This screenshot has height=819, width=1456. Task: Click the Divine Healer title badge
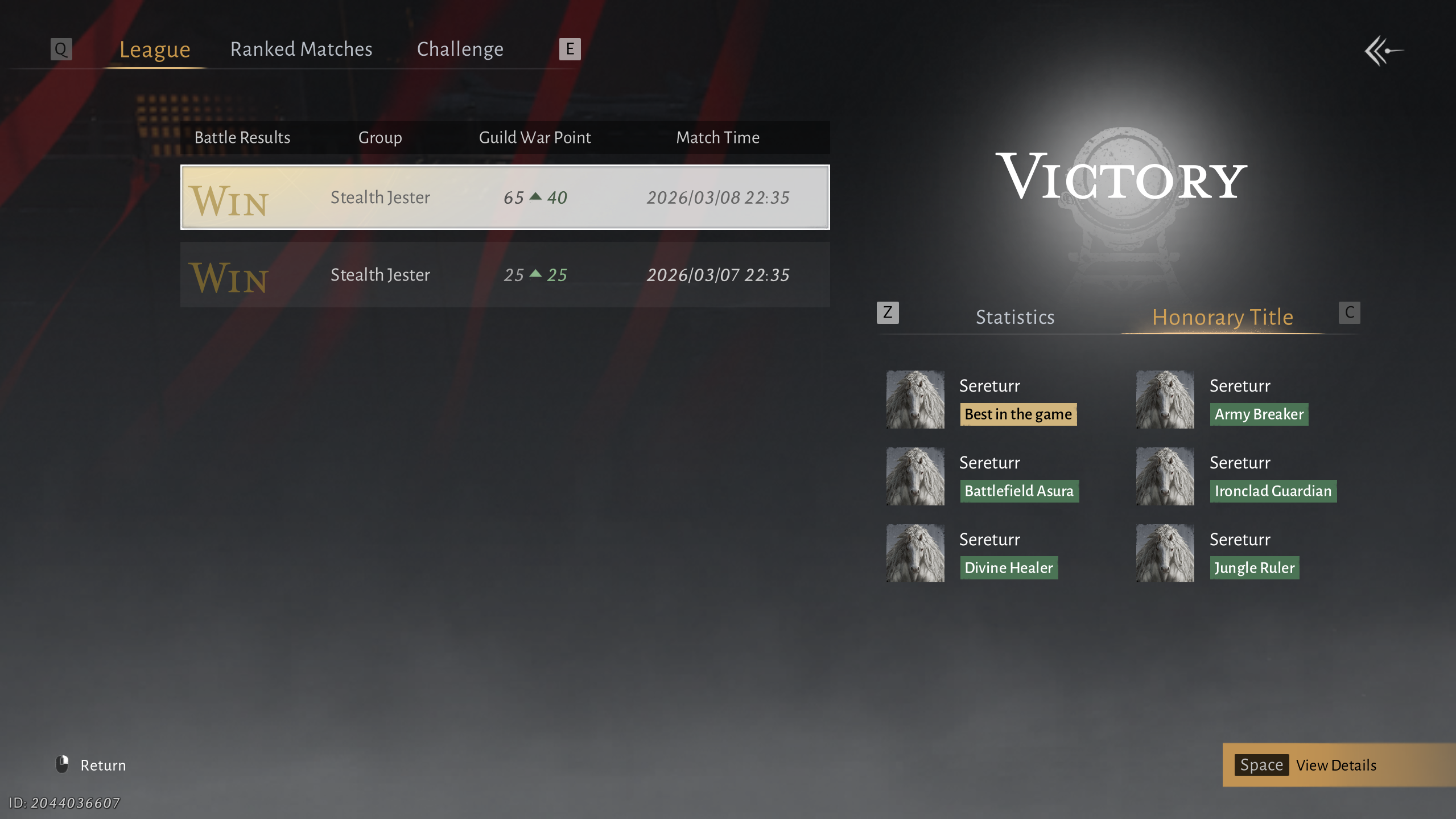pyautogui.click(x=1008, y=568)
